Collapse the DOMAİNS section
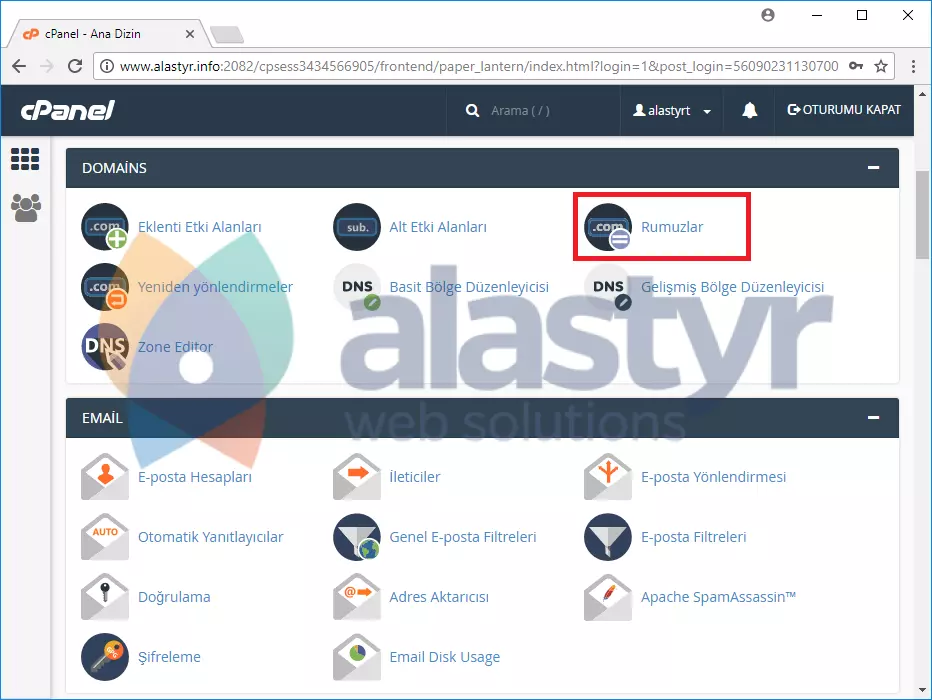The image size is (932, 700). click(873, 168)
